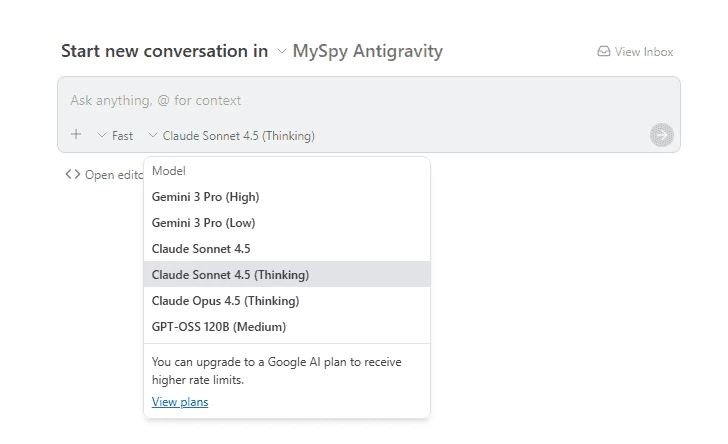
Task: Choose Gemini 3 Pro (Low) from list
Action: [x=204, y=223]
